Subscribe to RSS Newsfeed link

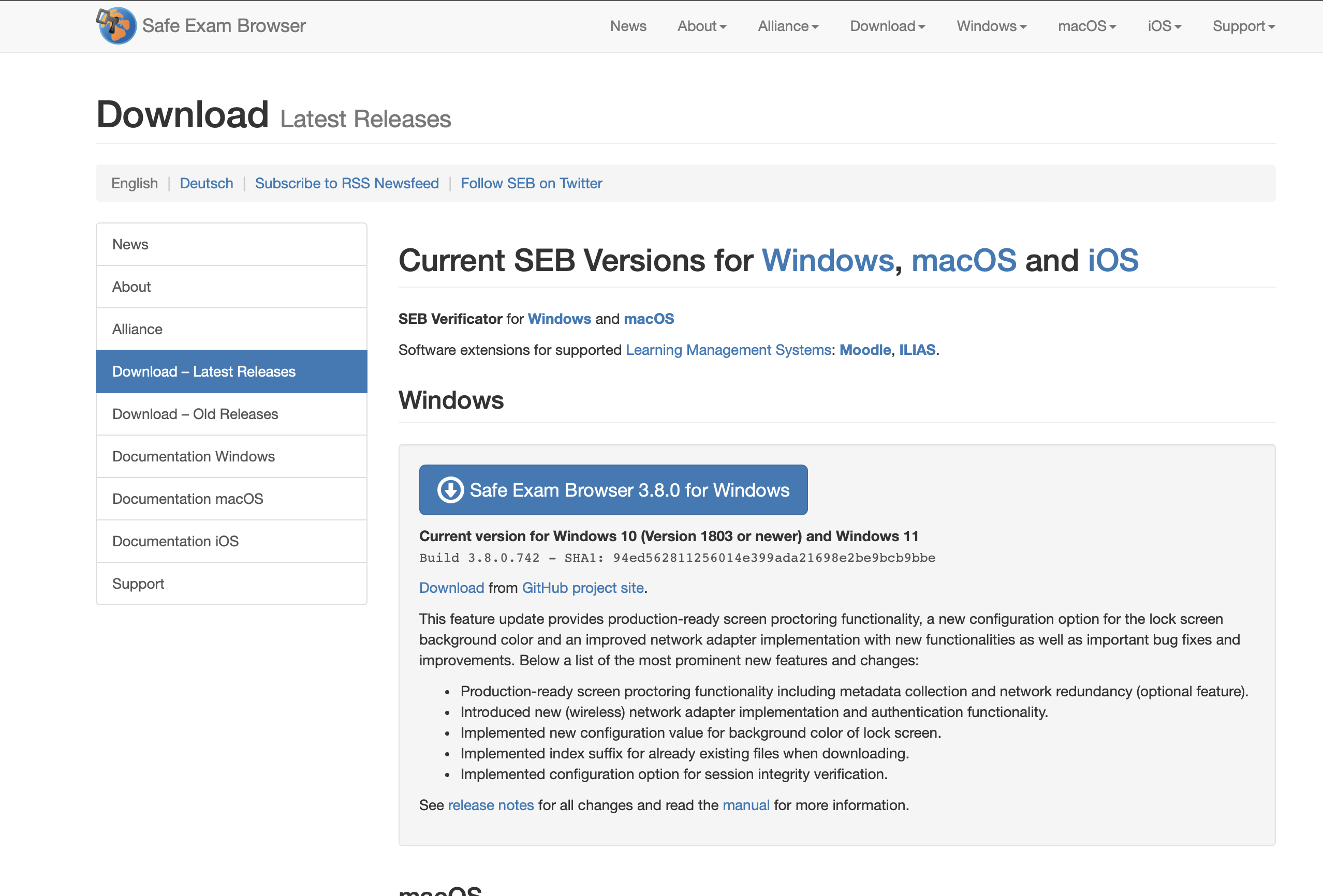tap(347, 183)
